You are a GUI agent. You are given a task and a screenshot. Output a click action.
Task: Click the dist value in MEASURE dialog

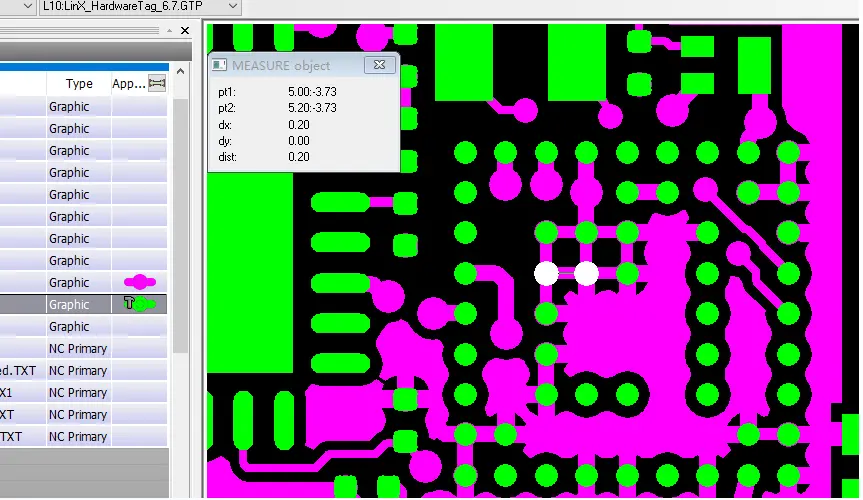(x=299, y=157)
